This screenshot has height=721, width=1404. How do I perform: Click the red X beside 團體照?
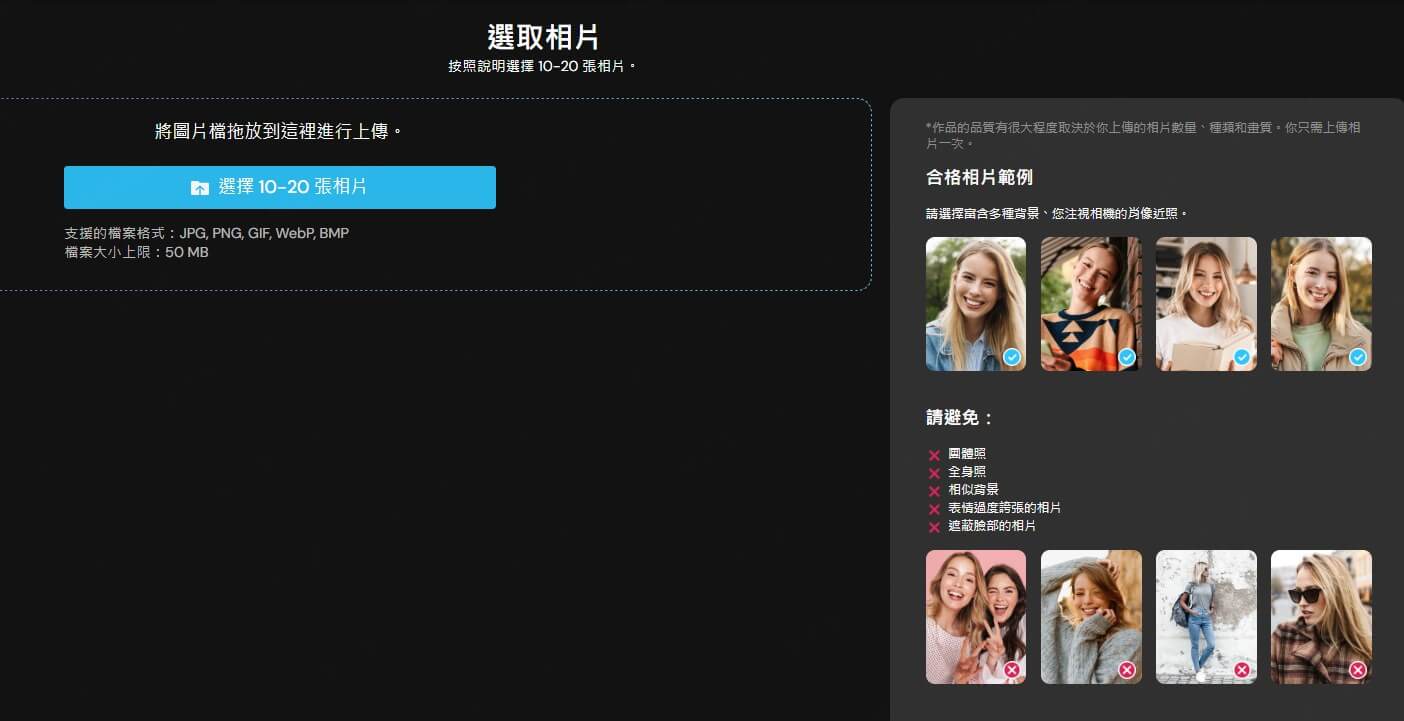(x=934, y=455)
